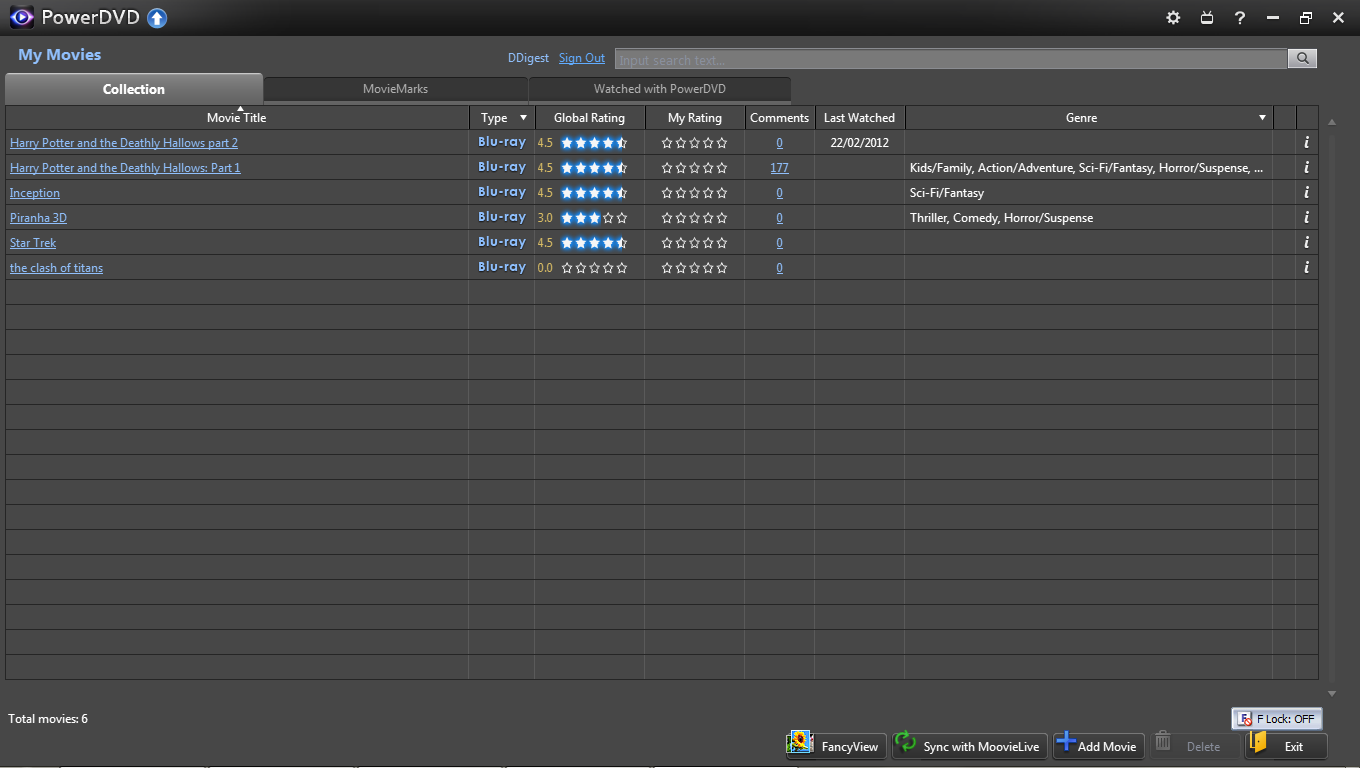Show info for the clash of titans
The height and width of the screenshot is (768, 1360).
(x=1306, y=268)
